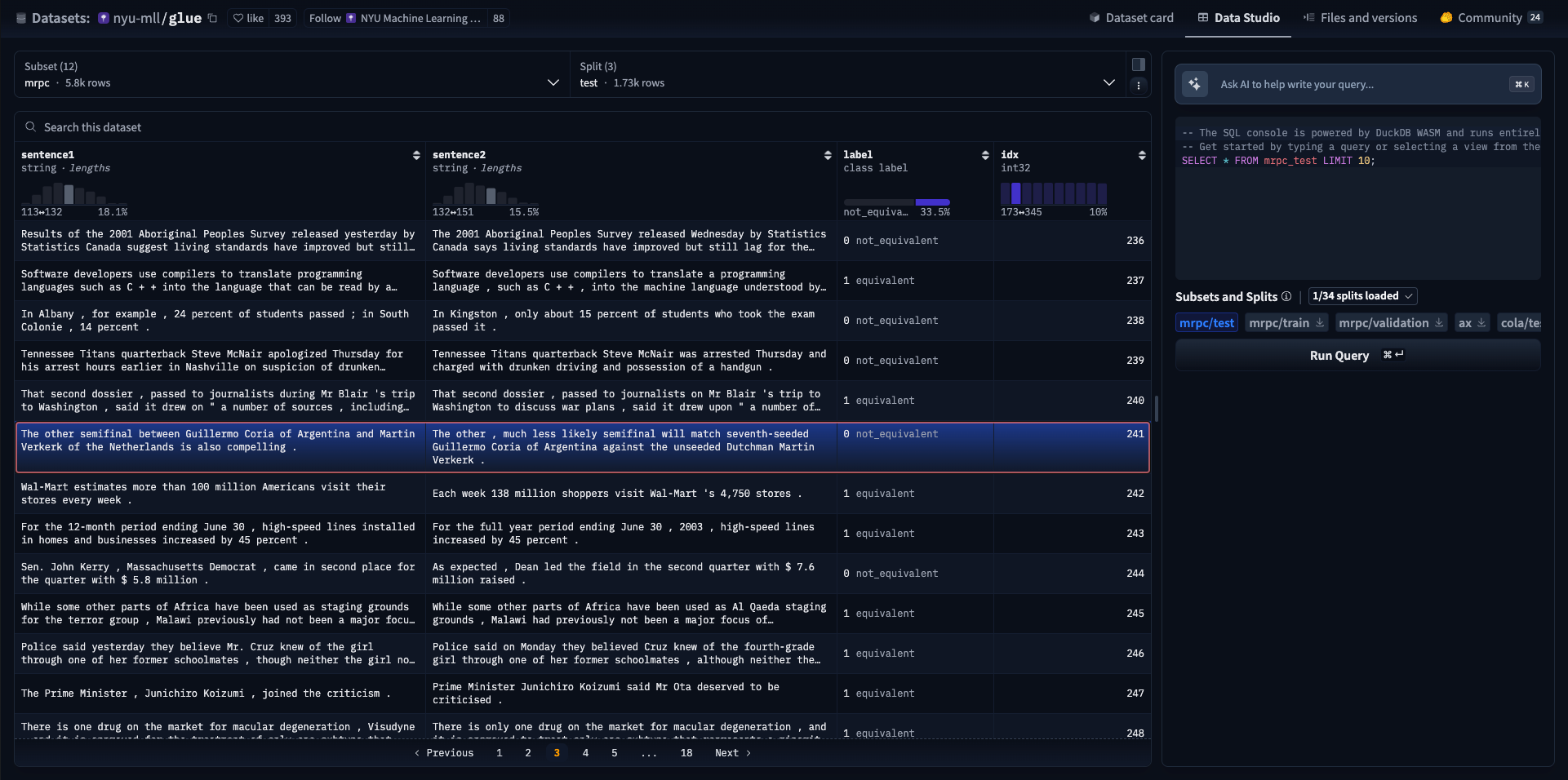Sort the idx column
The height and width of the screenshot is (780, 1568).
tap(1142, 155)
